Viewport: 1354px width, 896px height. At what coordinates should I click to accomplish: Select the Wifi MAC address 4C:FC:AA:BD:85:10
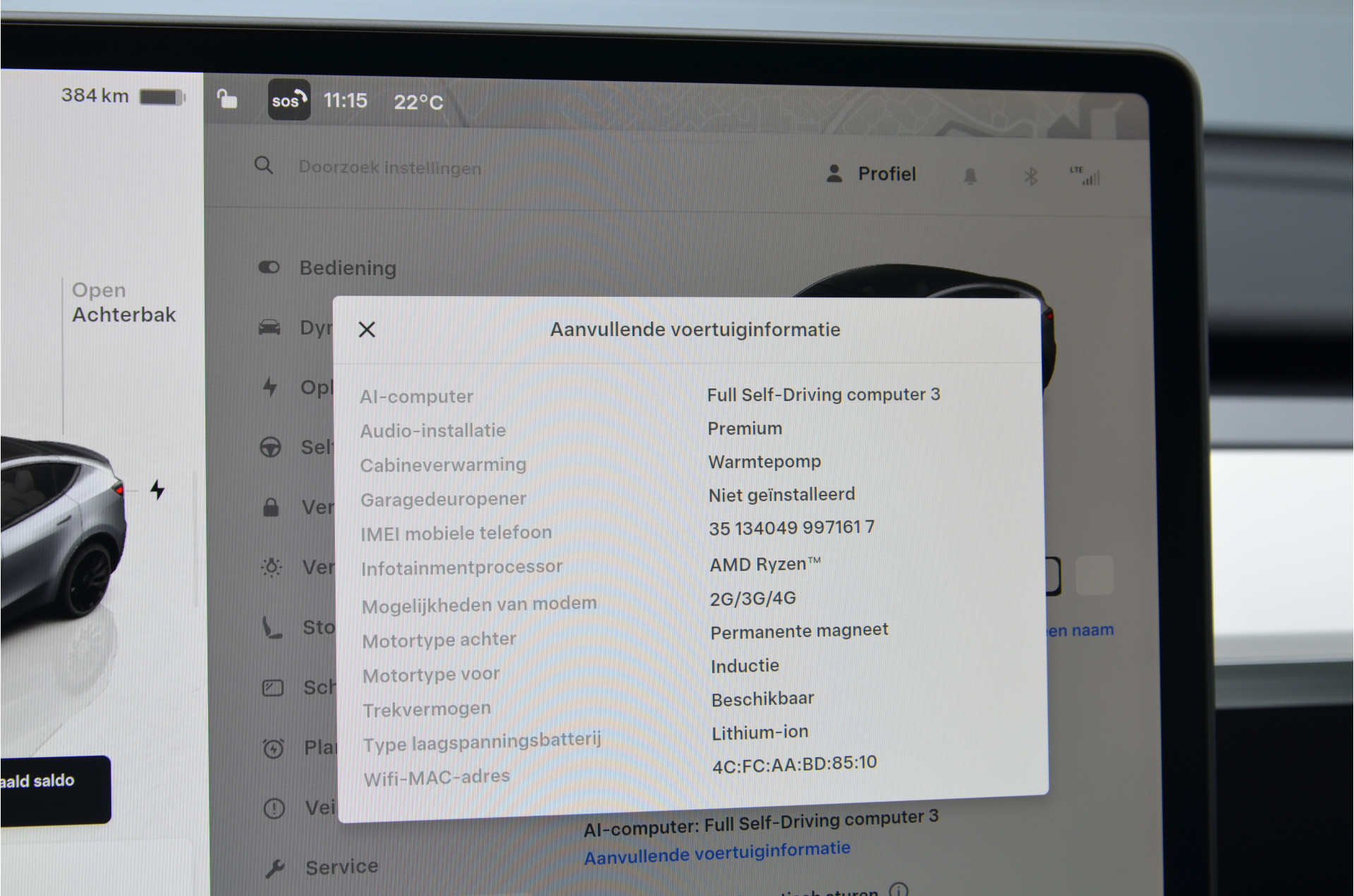[x=795, y=764]
